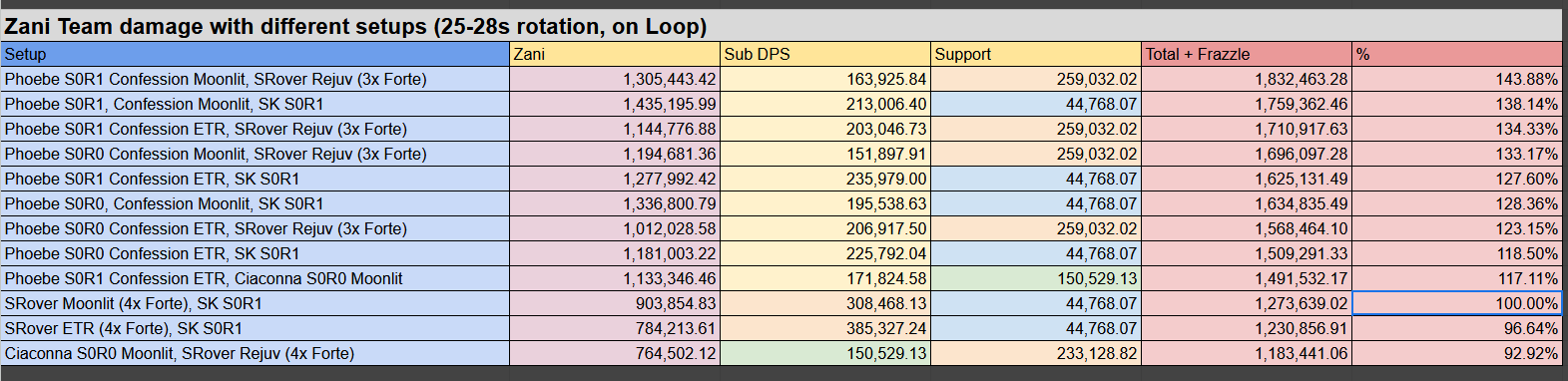This screenshot has width=1568, height=381.
Task: Click the % column header cell
Action: [x=1457, y=54]
